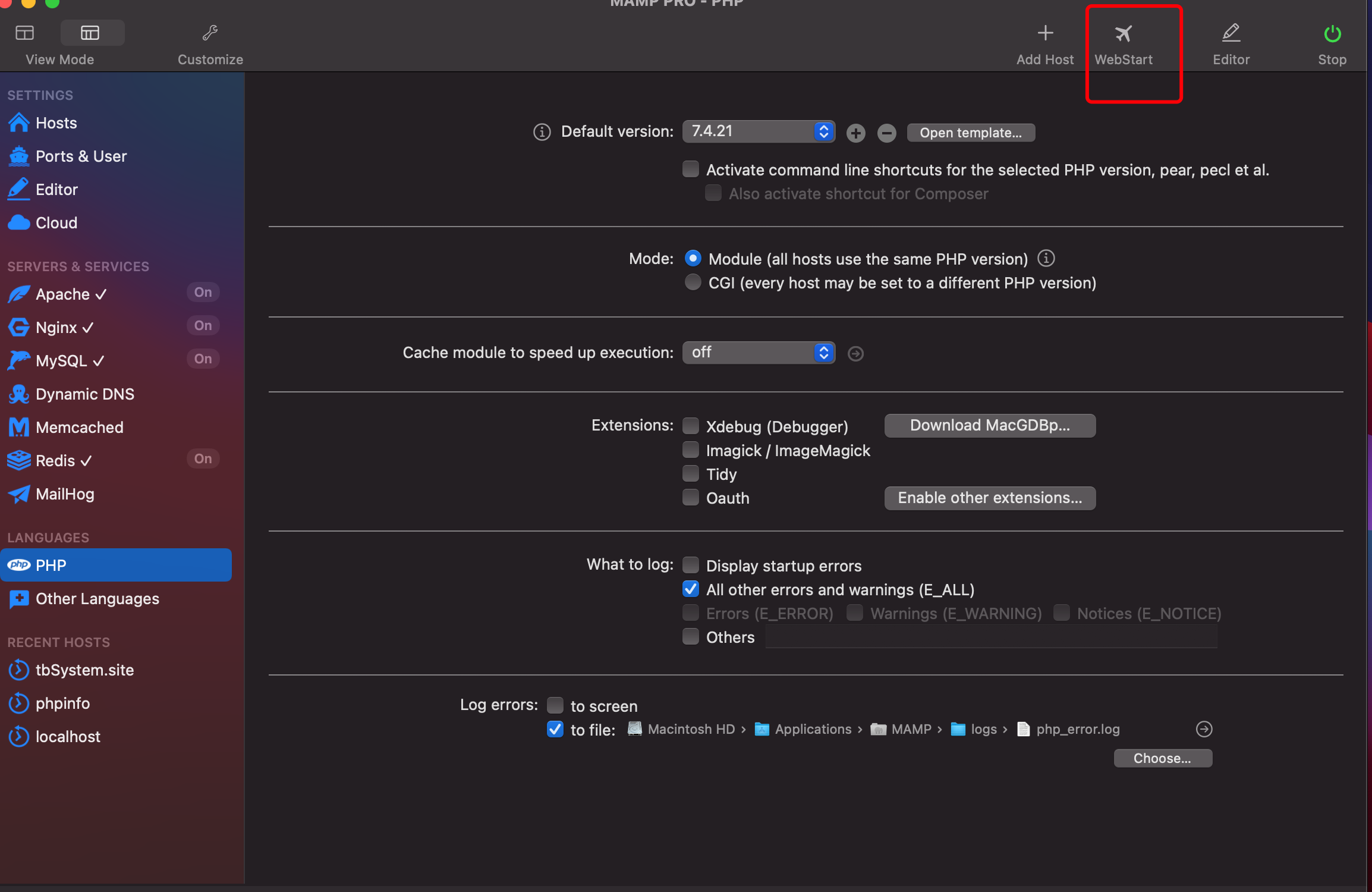The image size is (1372, 892).
Task: Open MySQL in the sidebar
Action: [62, 361]
